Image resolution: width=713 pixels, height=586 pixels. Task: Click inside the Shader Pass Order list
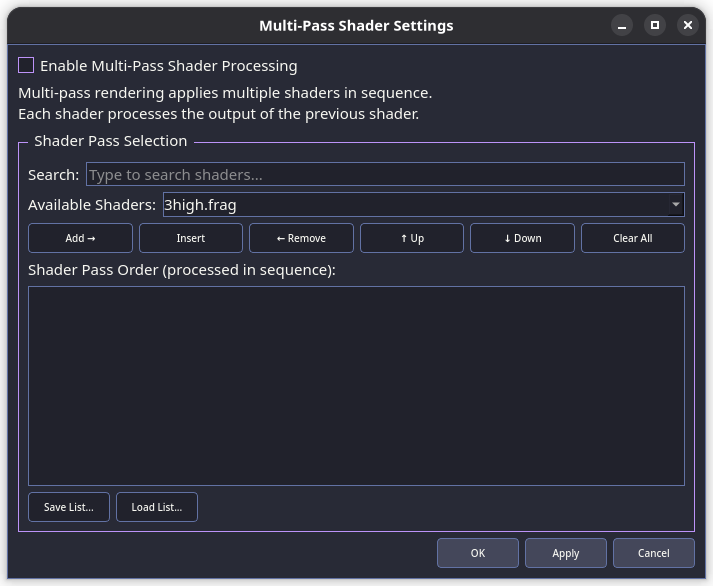(356, 386)
